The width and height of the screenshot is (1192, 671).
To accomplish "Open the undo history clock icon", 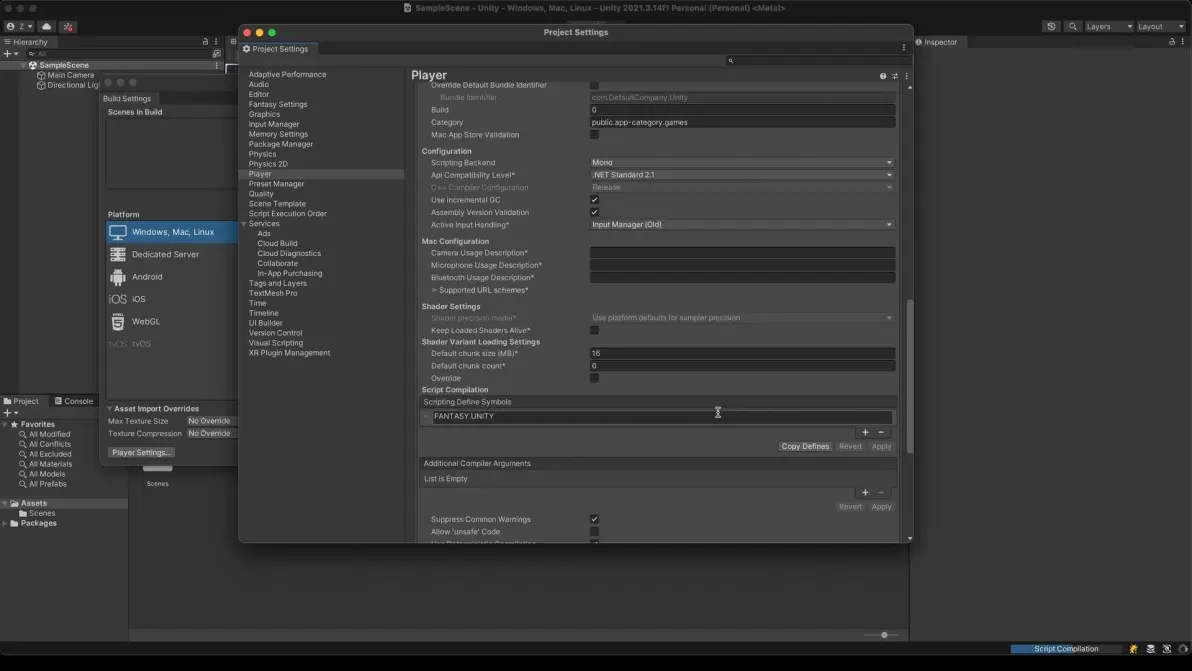I will tap(1051, 27).
